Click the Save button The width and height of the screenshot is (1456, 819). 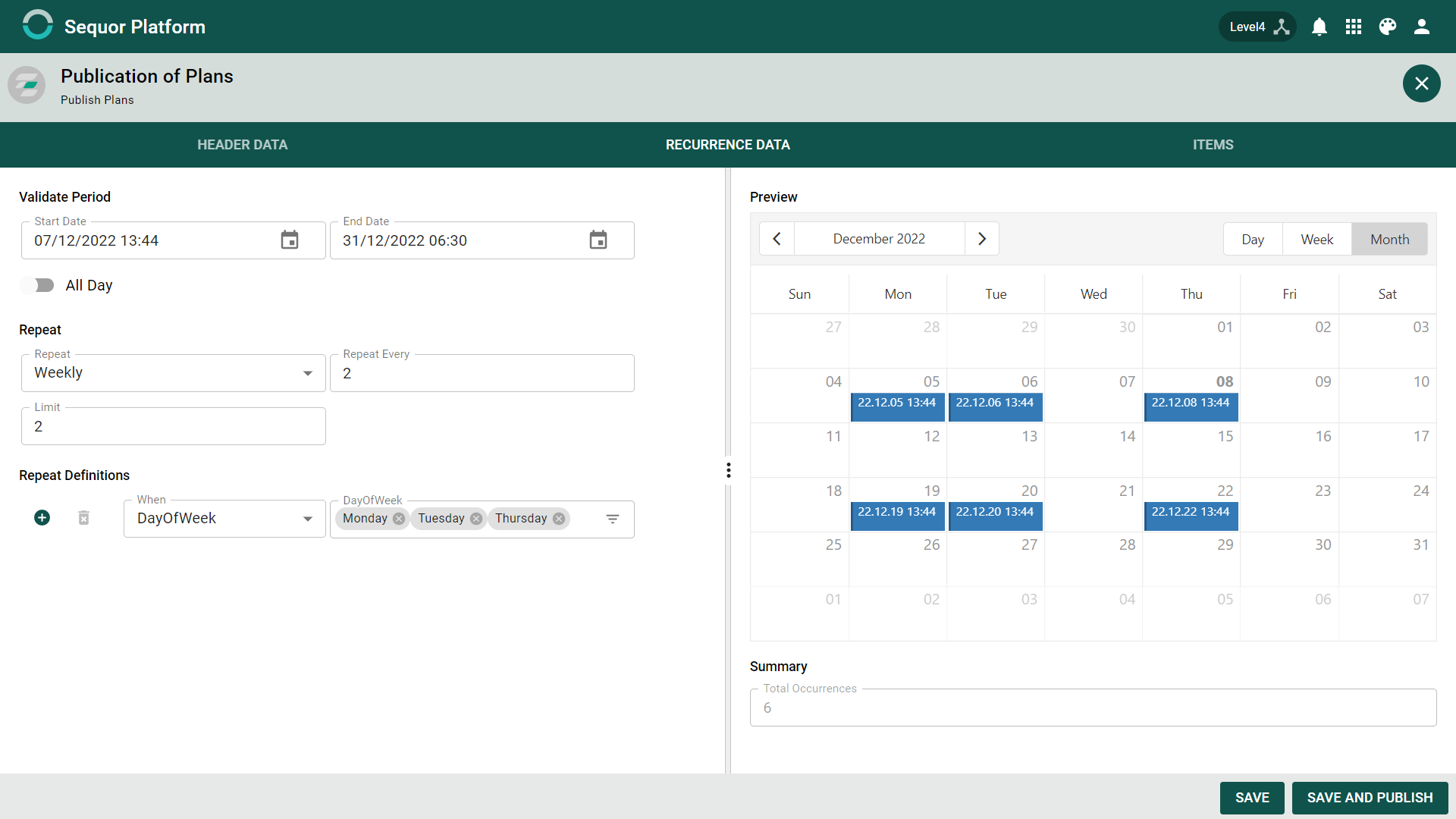point(1252,798)
